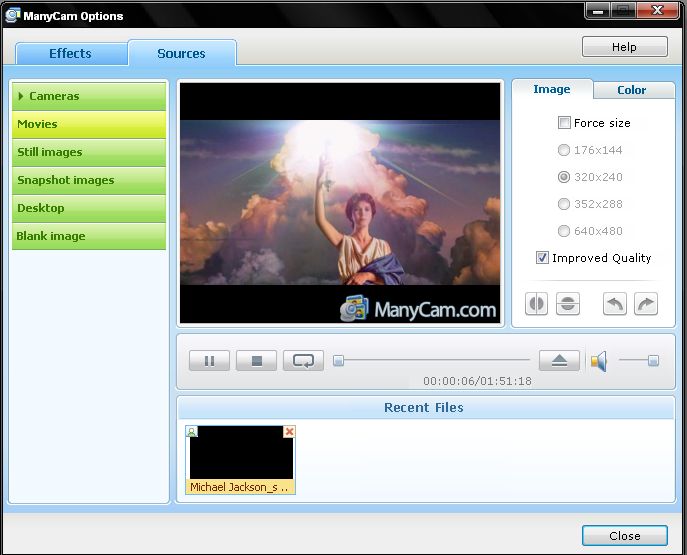Select Blank image source
Viewport: 687px width, 555px height.
(89, 236)
